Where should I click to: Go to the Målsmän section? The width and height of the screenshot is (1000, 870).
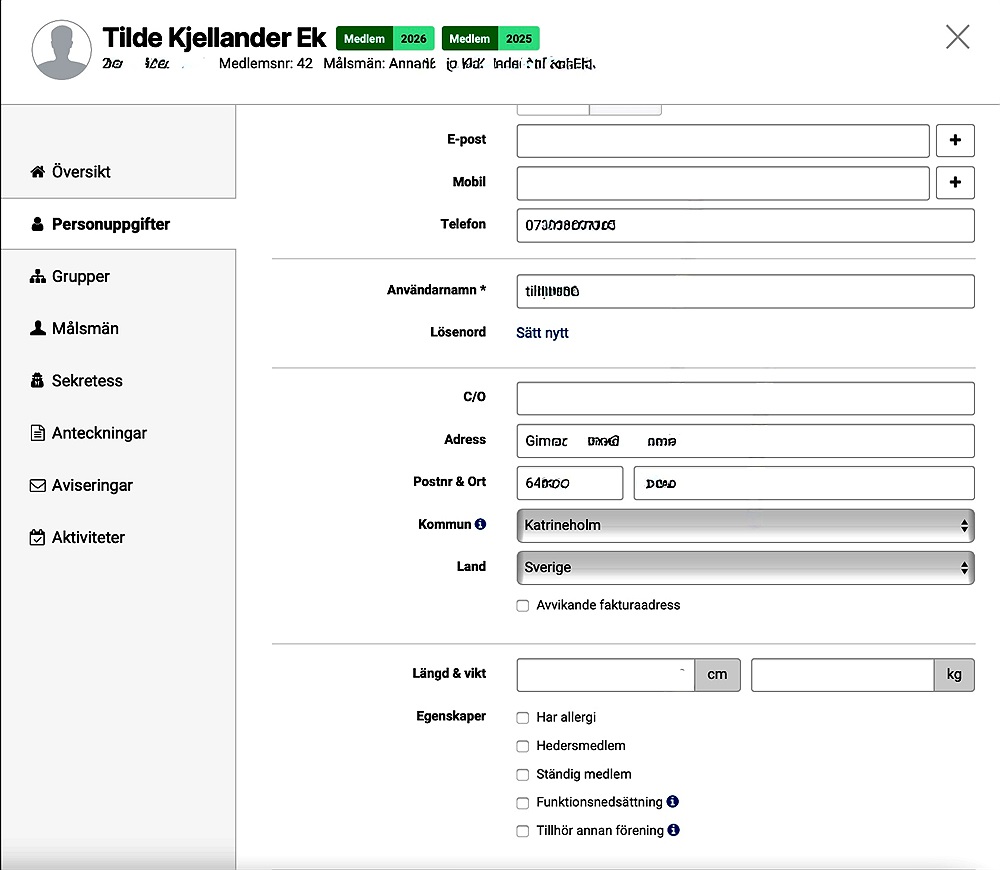click(x=85, y=328)
